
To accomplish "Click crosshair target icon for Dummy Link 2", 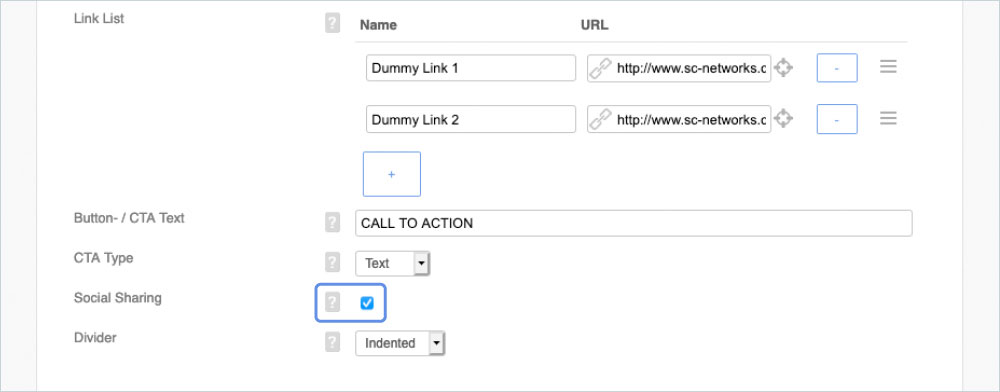I will (x=783, y=119).
